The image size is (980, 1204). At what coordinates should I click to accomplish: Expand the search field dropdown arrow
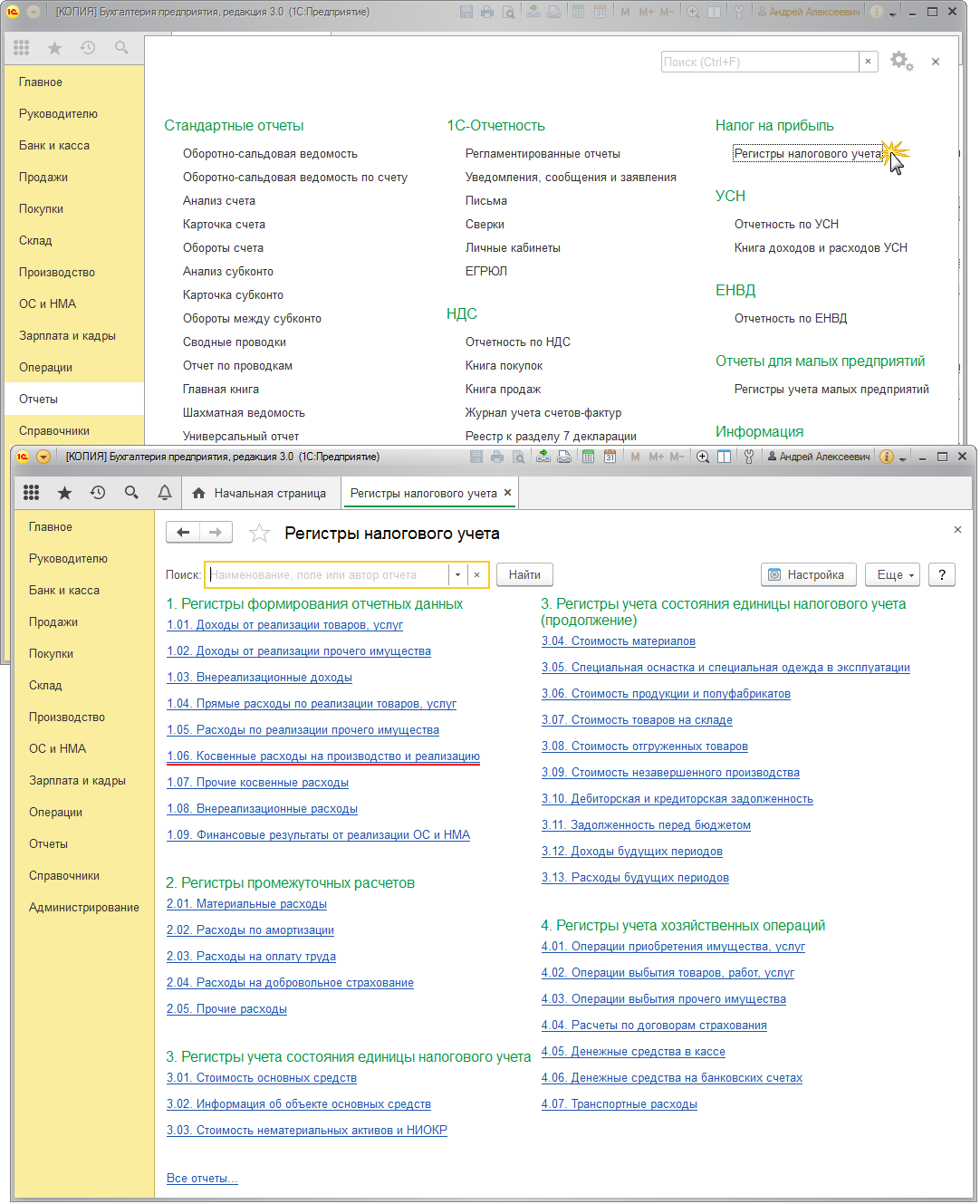457,575
